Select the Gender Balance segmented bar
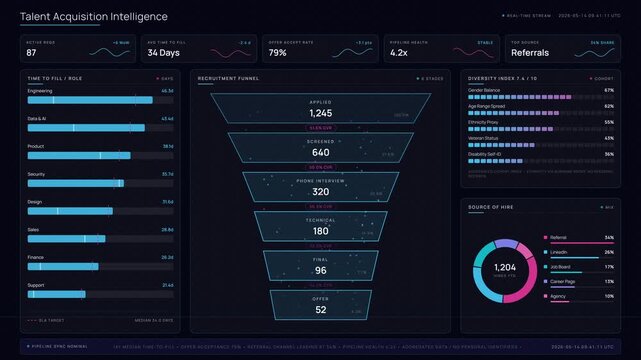The height and width of the screenshot is (360, 641). [x=541, y=97]
